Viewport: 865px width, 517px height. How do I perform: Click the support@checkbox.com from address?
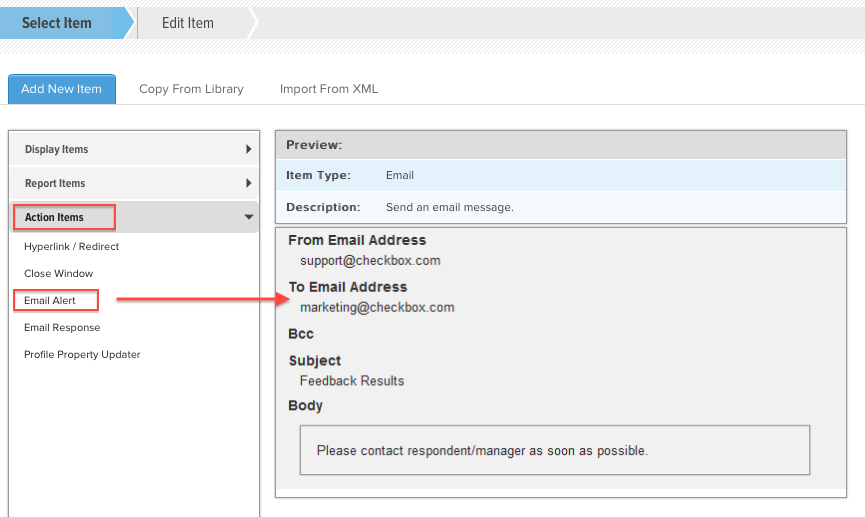370,260
